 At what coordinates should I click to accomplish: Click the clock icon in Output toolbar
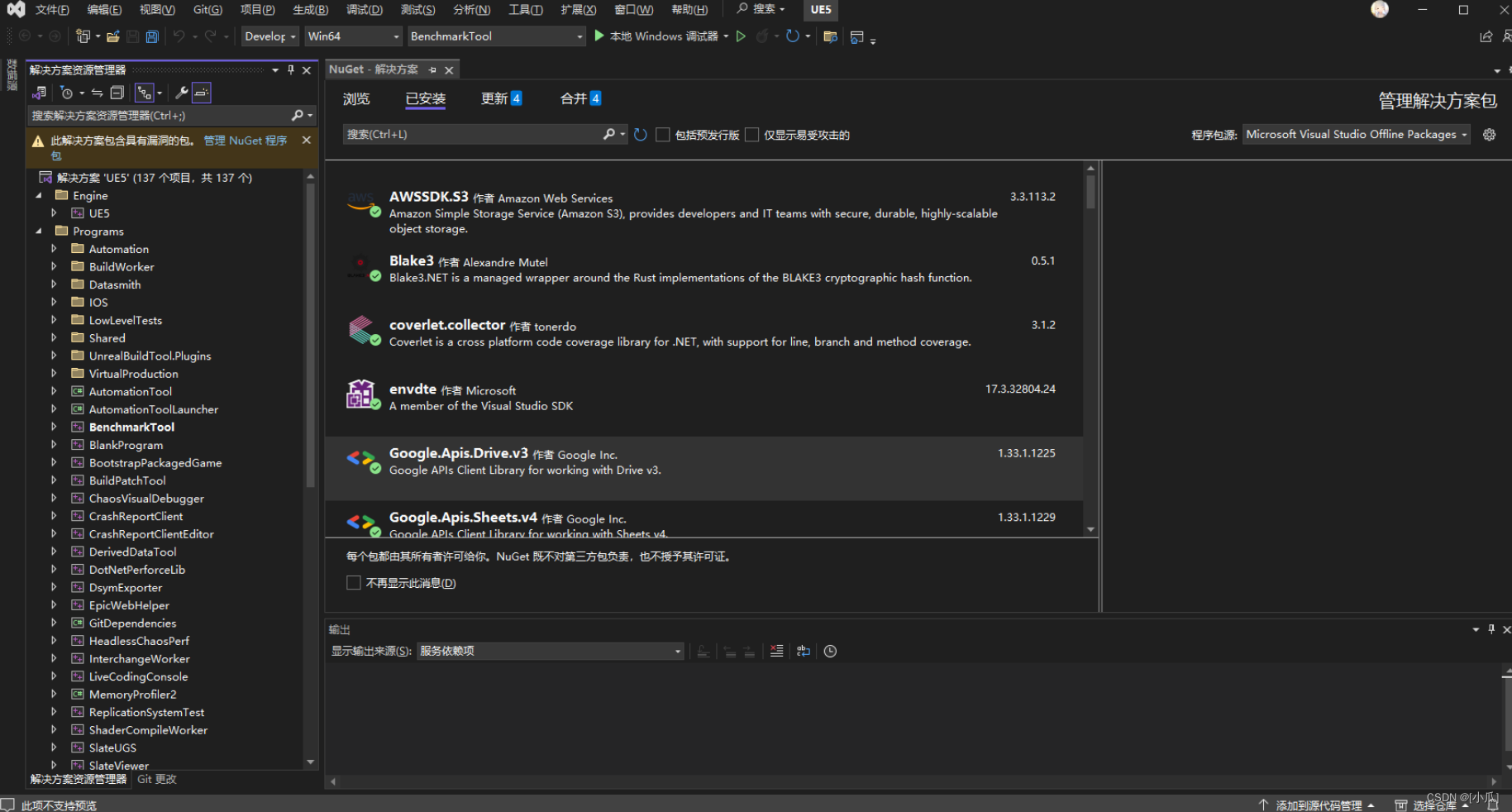(x=830, y=651)
